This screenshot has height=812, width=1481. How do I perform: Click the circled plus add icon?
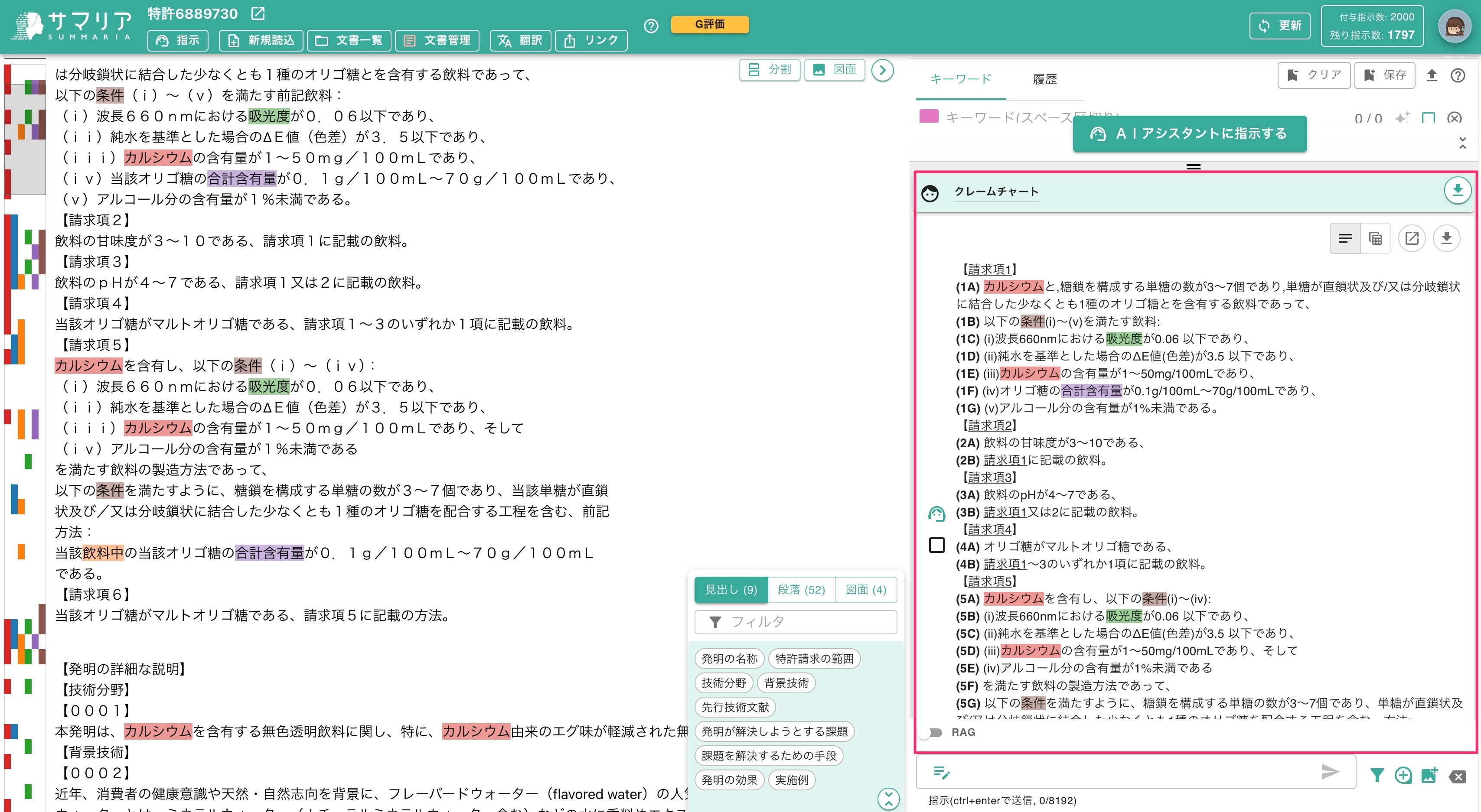point(1403,776)
